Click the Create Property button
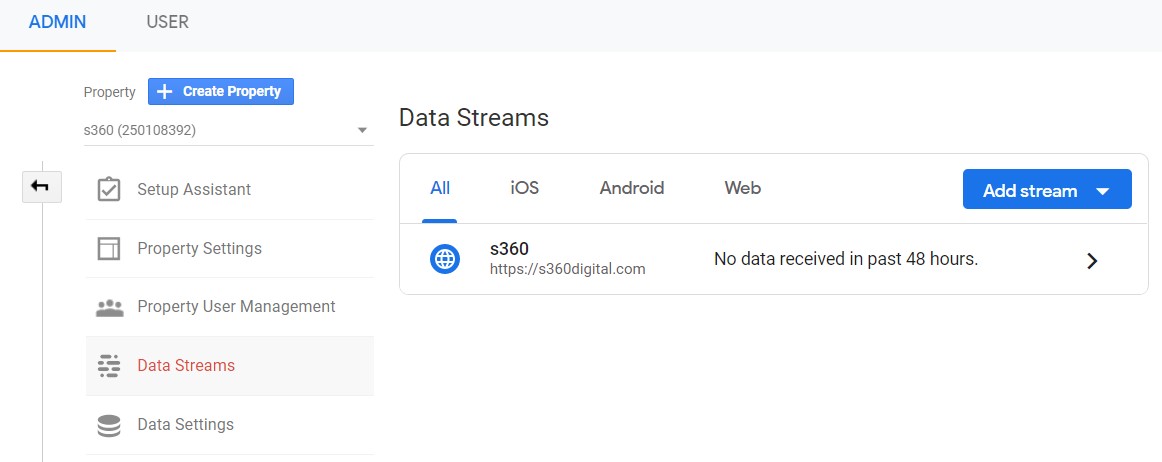 pyautogui.click(x=221, y=91)
